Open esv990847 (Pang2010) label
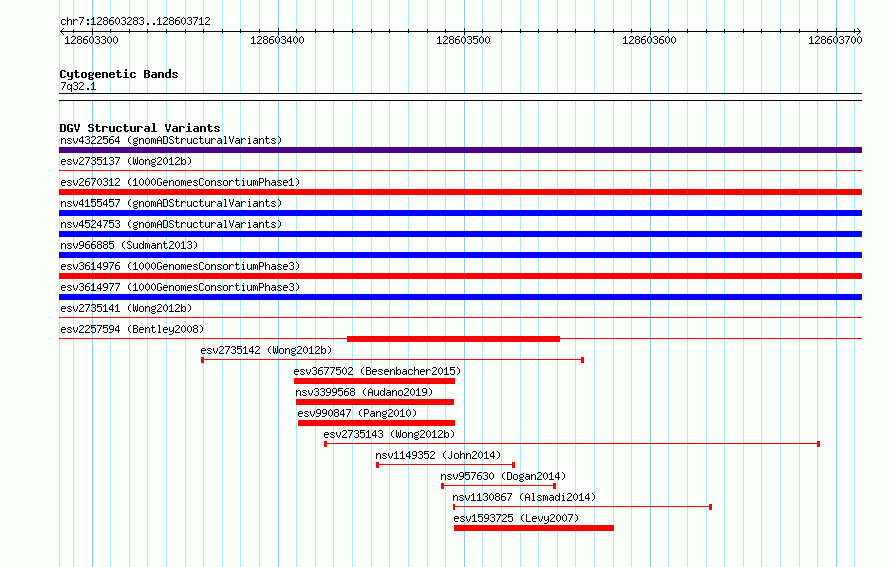 tap(357, 413)
